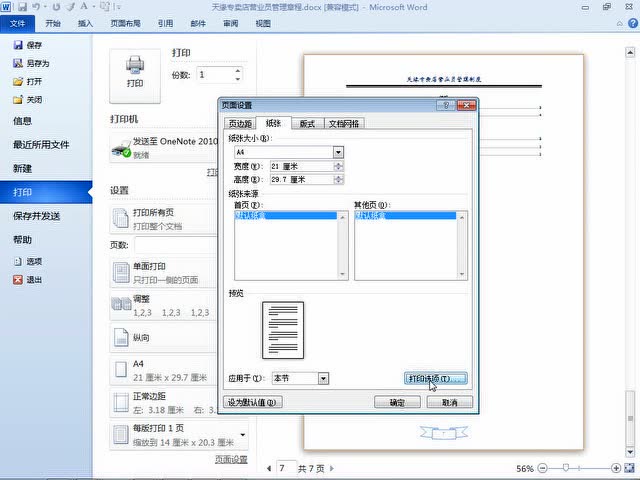This screenshot has height=480, width=640.
Task: Open the 视图 ribbon tab
Action: click(263, 24)
